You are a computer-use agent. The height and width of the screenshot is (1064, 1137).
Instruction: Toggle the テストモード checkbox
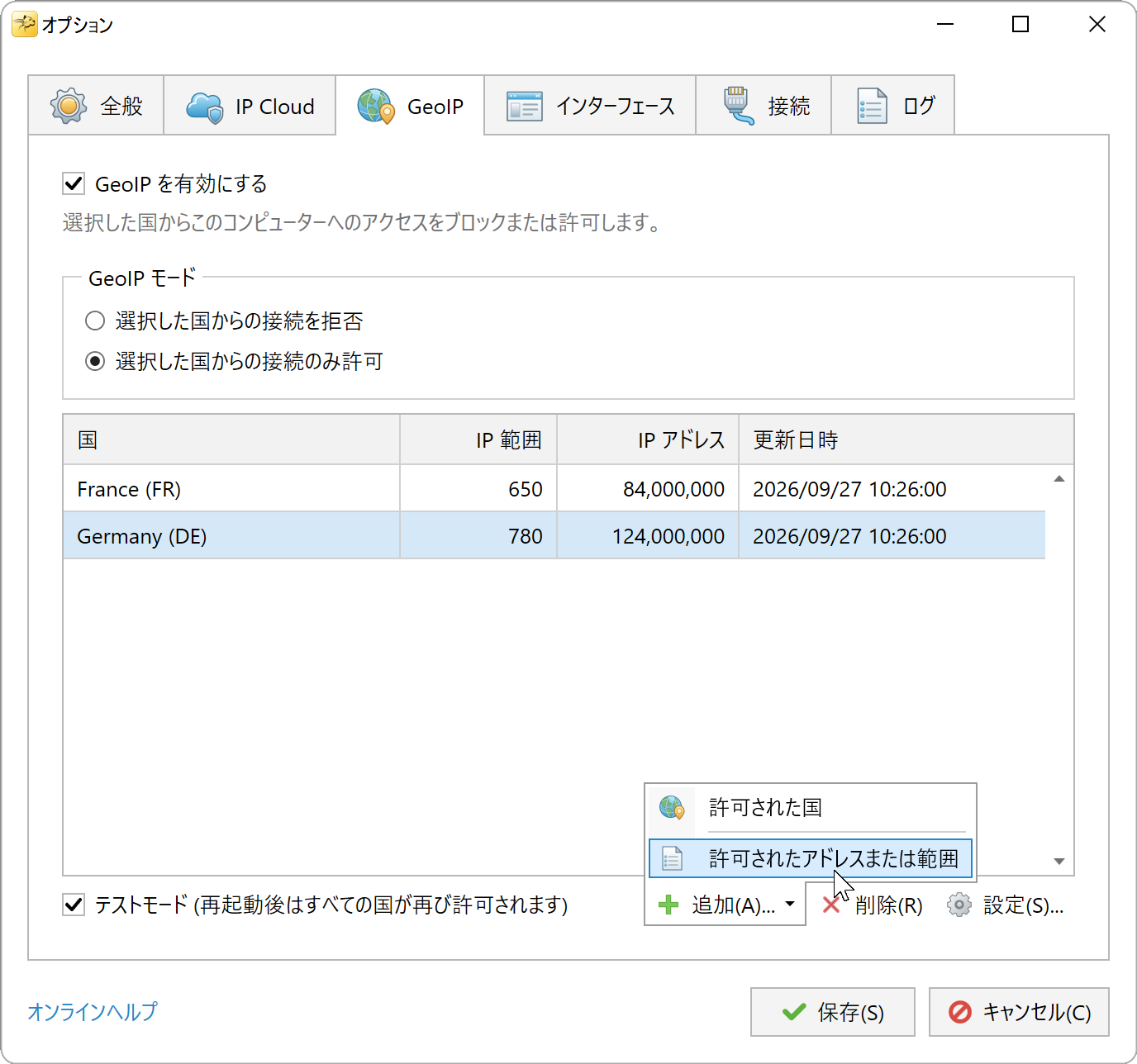pos(74,905)
